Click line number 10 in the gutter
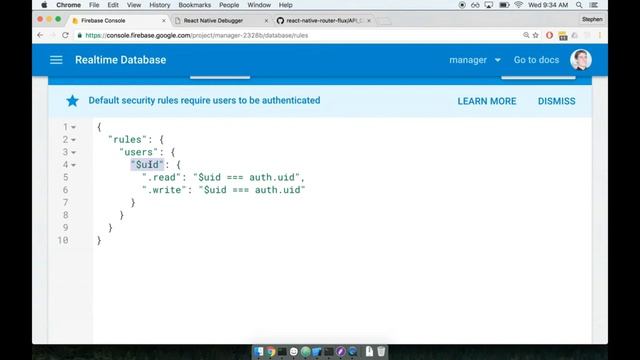The height and width of the screenshot is (360, 640). 63,240
